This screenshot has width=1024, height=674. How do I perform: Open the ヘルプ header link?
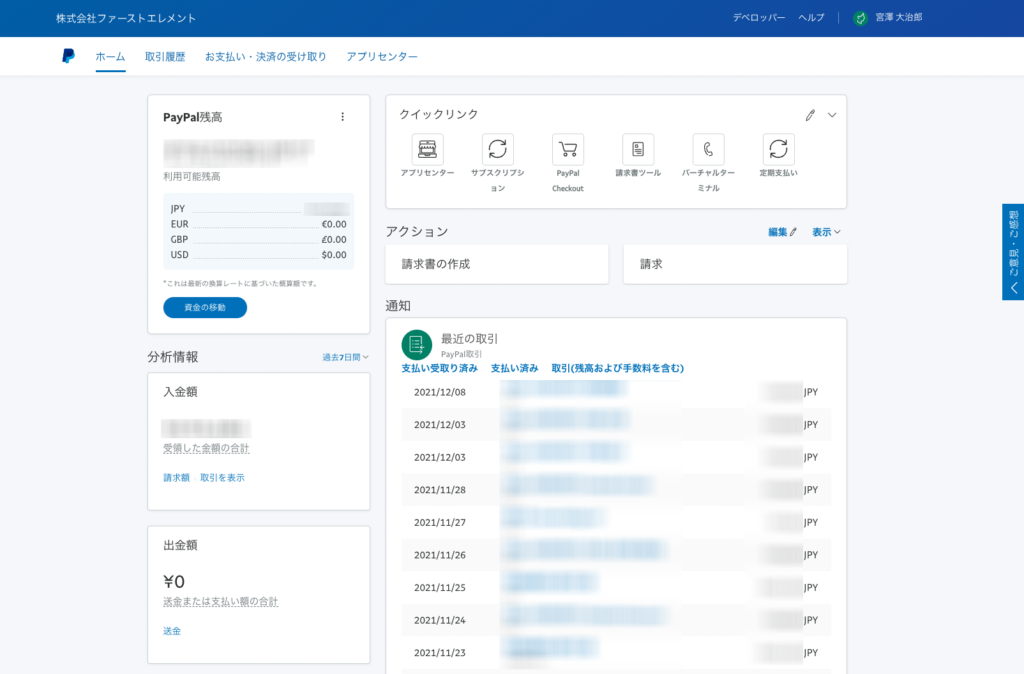pyautogui.click(x=811, y=18)
